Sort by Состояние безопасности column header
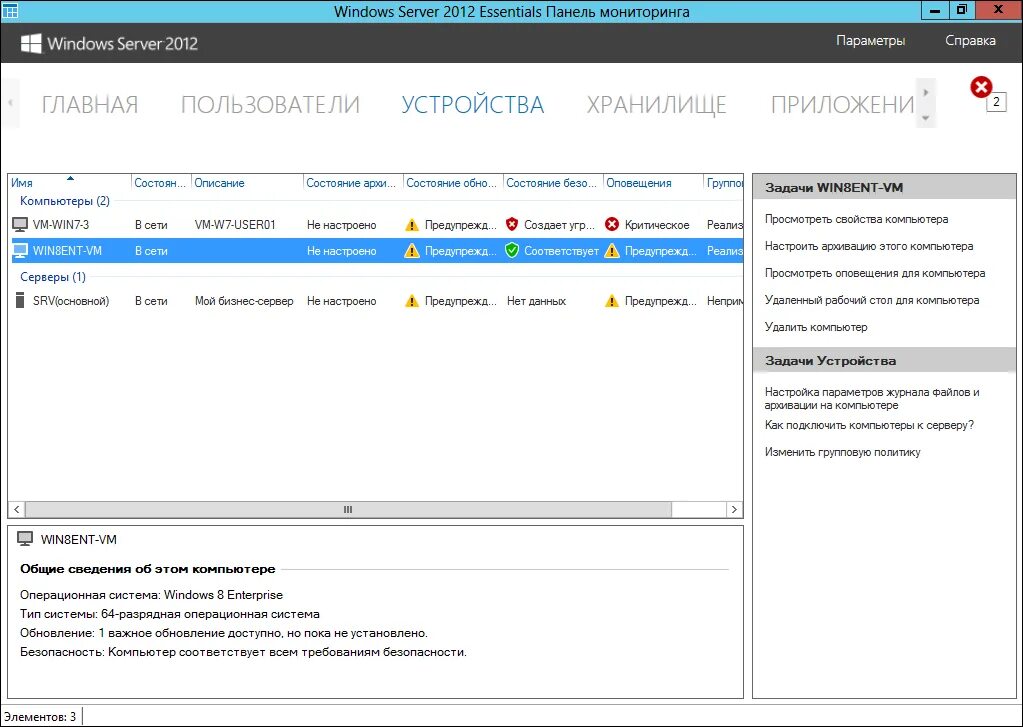The image size is (1023, 727). [x=553, y=183]
